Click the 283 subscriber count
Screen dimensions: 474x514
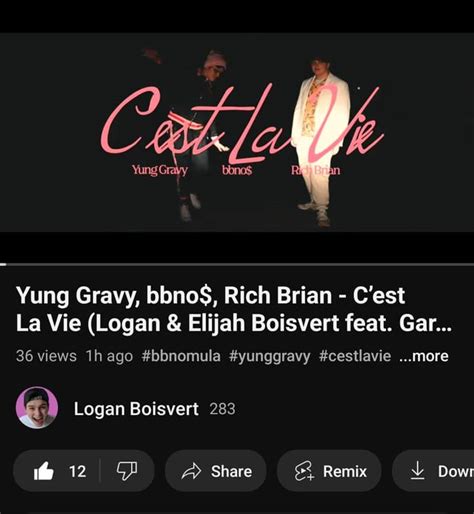pyautogui.click(x=222, y=409)
